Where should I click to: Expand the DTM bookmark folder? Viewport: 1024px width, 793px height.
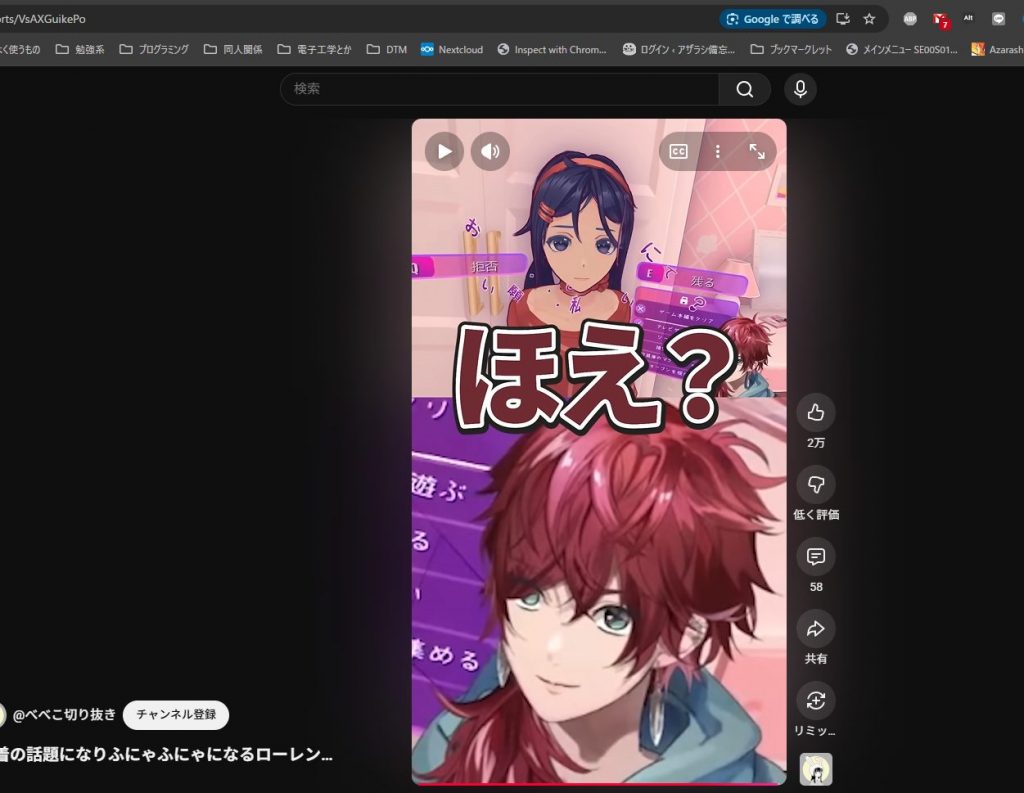tap(387, 49)
